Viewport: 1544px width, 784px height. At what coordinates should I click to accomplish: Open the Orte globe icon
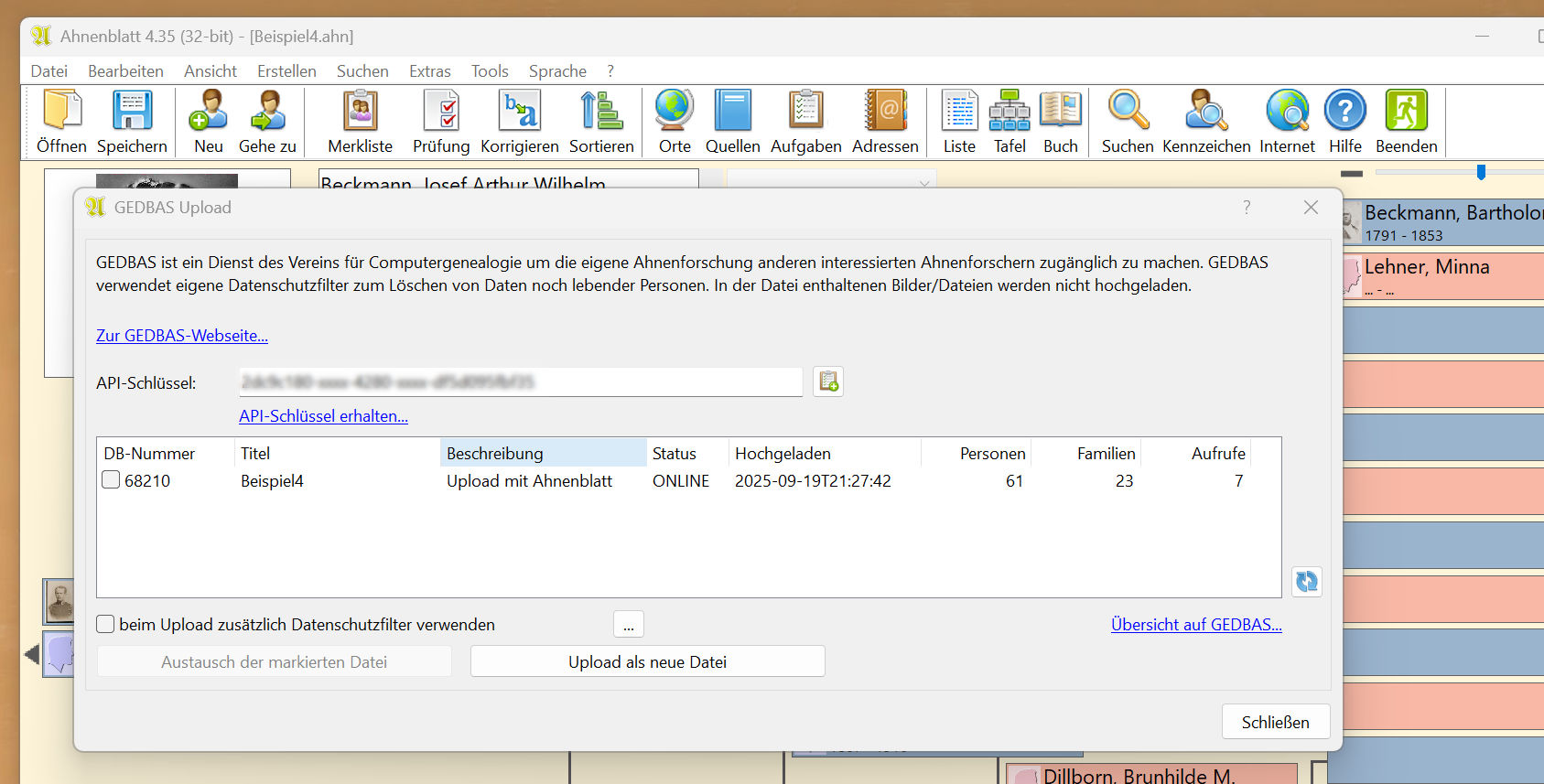(675, 112)
